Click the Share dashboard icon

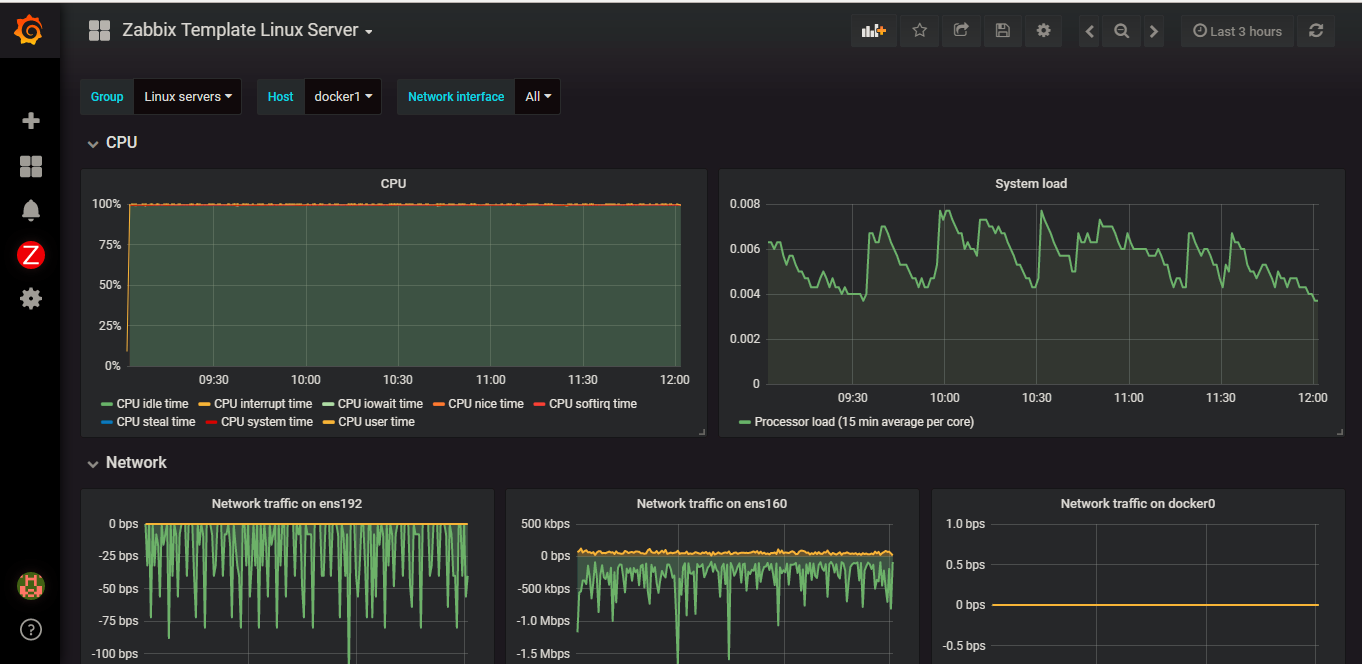tap(961, 31)
